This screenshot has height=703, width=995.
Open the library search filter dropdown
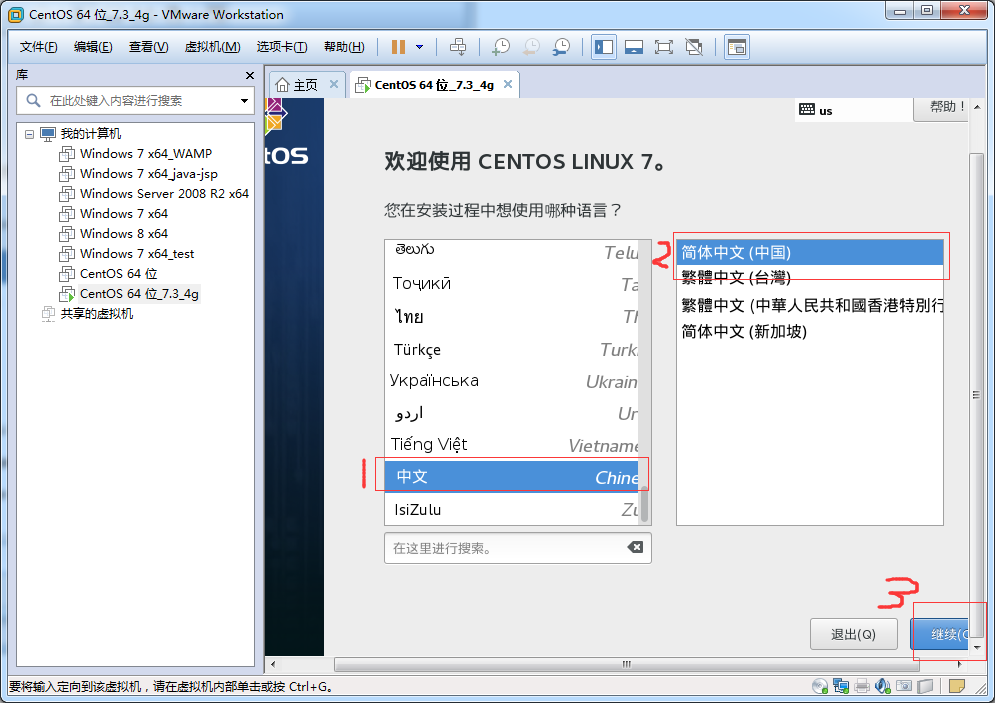[244, 101]
